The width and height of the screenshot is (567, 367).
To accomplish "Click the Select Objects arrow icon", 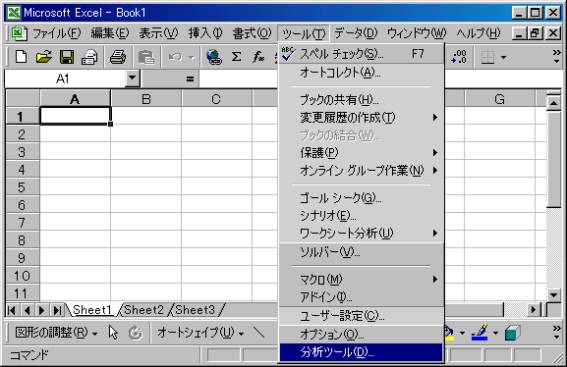I will point(113,333).
